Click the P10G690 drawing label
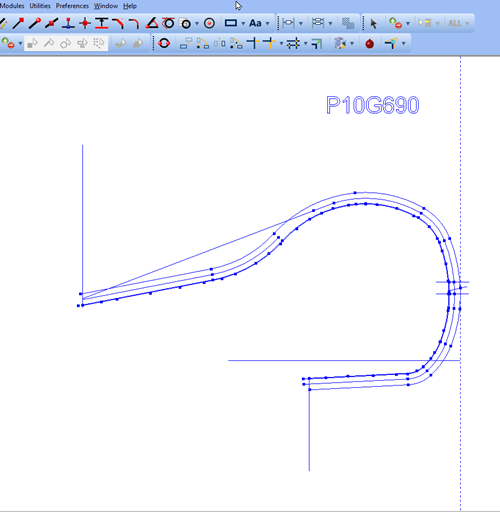 click(x=372, y=105)
